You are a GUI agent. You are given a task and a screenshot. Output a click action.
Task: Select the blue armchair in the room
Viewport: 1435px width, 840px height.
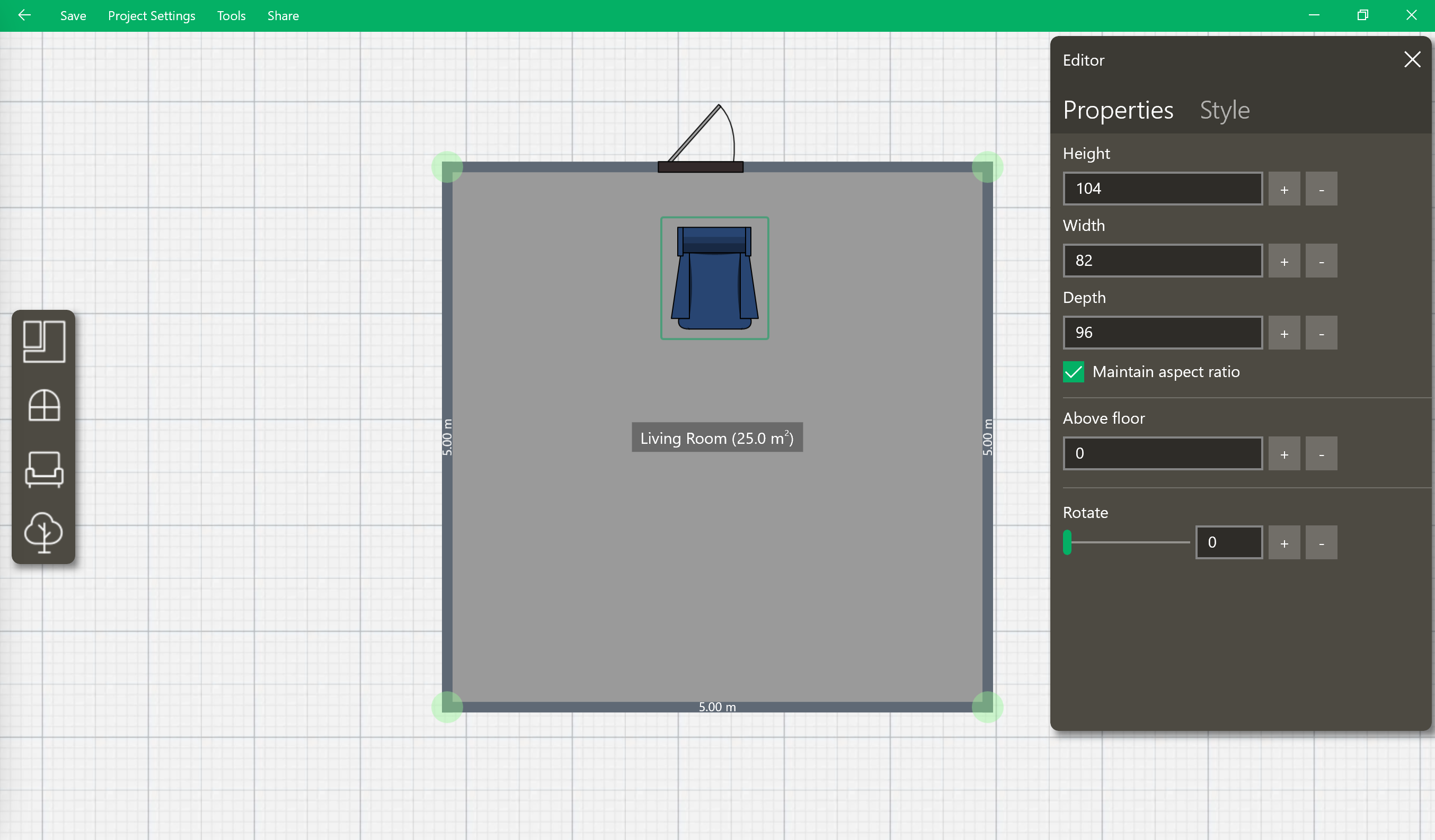pyautogui.click(x=714, y=278)
